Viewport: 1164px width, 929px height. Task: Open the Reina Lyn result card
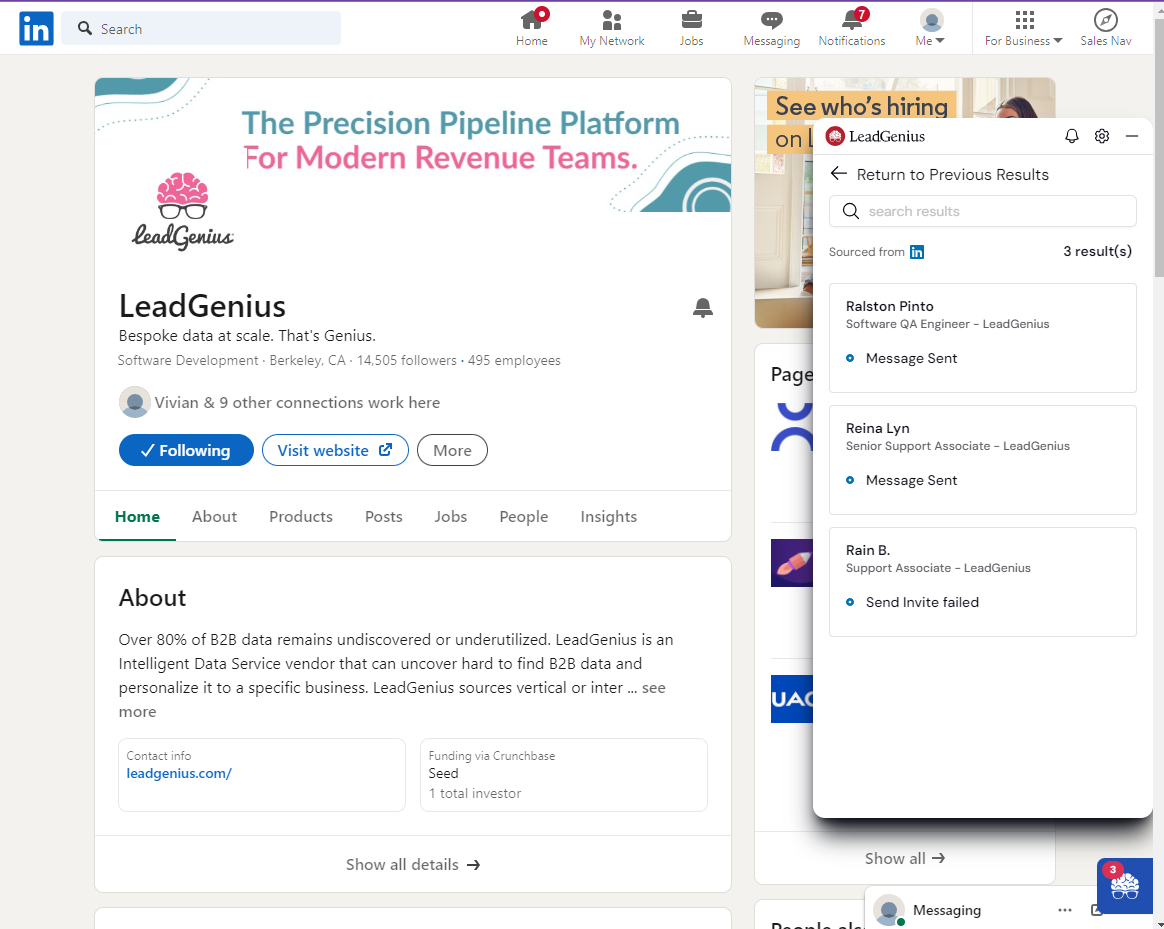tap(982, 460)
